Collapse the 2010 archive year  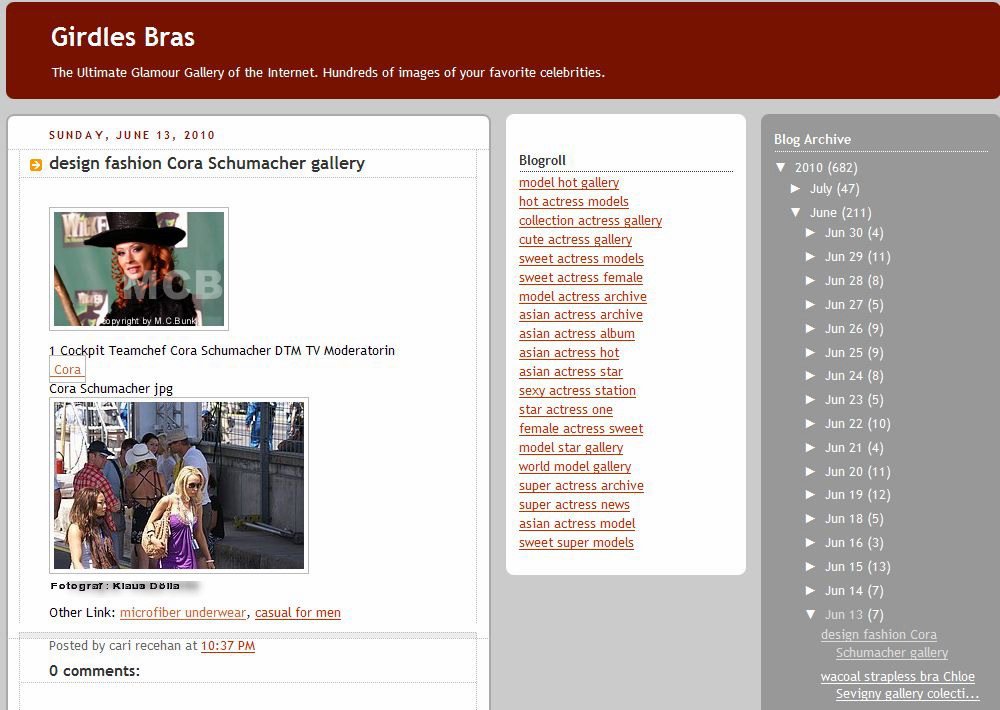[x=781, y=168]
